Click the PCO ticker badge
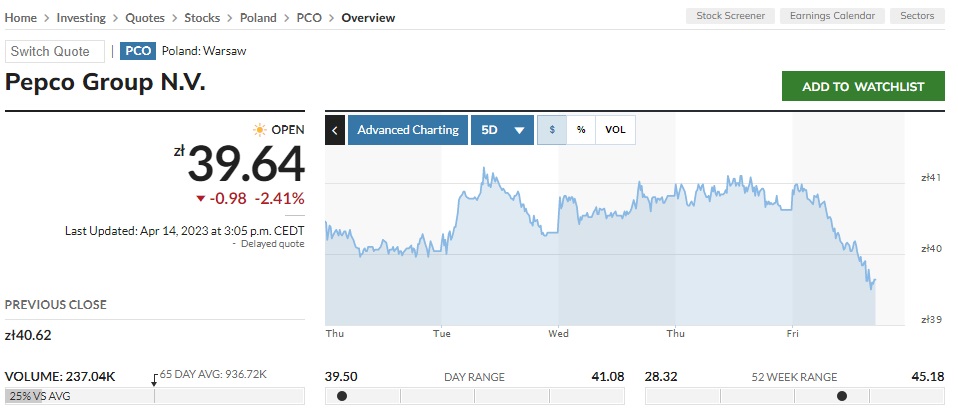Viewport: 958px width, 413px height. coord(138,51)
